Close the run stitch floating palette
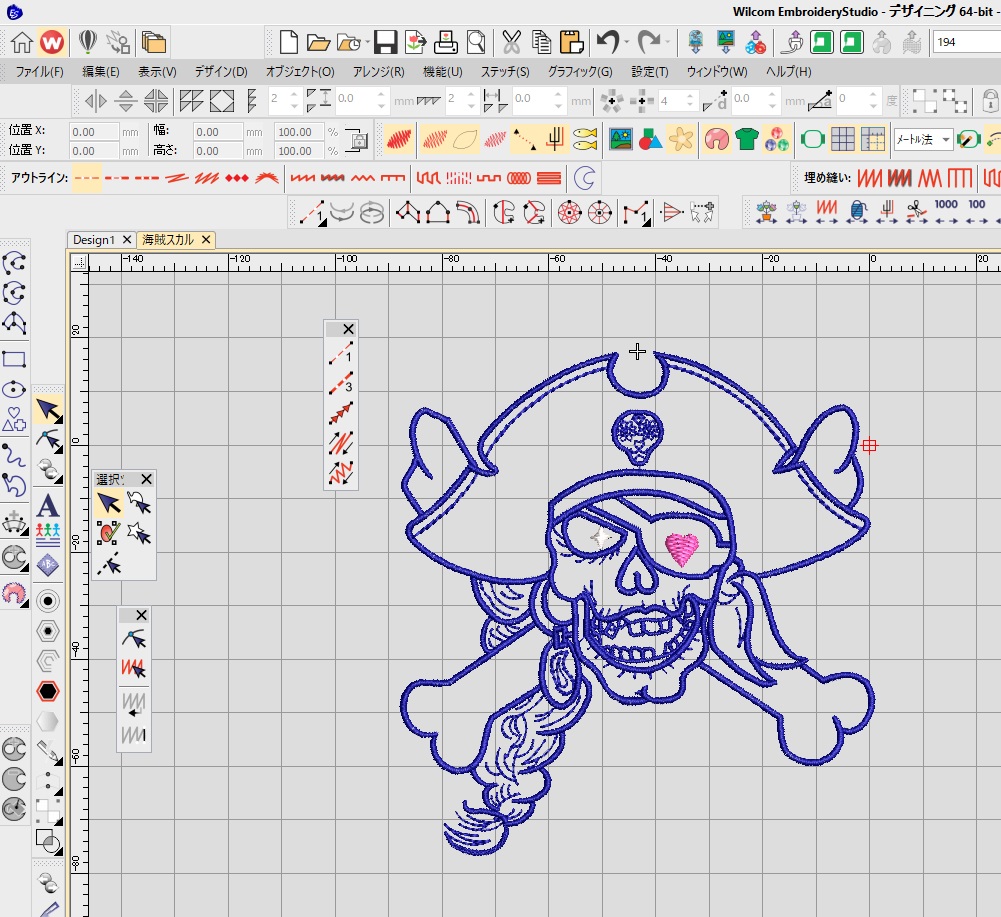 click(x=348, y=329)
